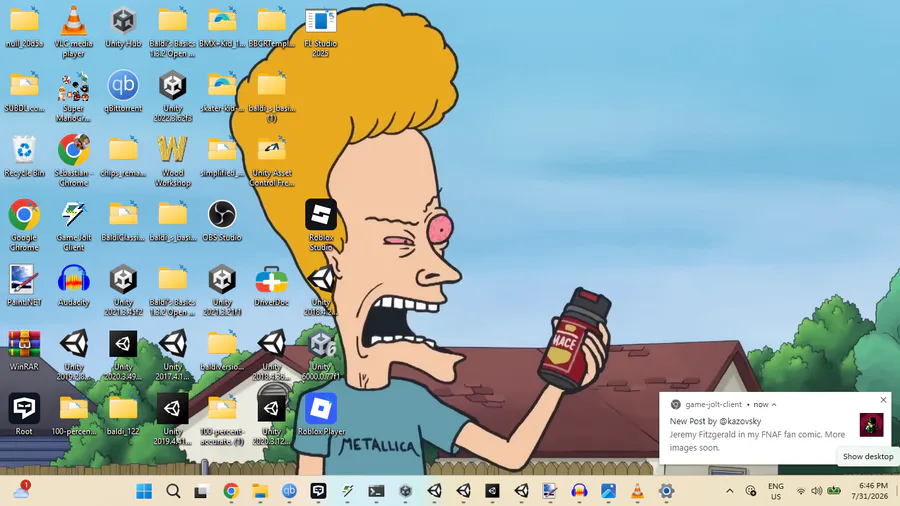Open the 100-percen... folder
Screen dimensions: 900x506
coord(73,414)
